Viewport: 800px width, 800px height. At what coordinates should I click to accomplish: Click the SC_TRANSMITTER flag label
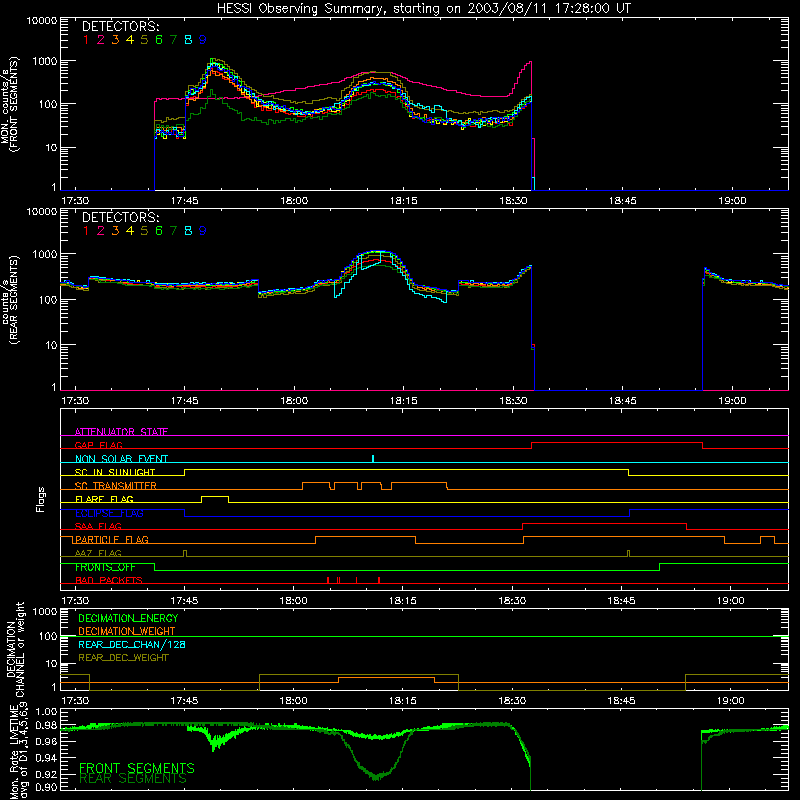(115, 485)
